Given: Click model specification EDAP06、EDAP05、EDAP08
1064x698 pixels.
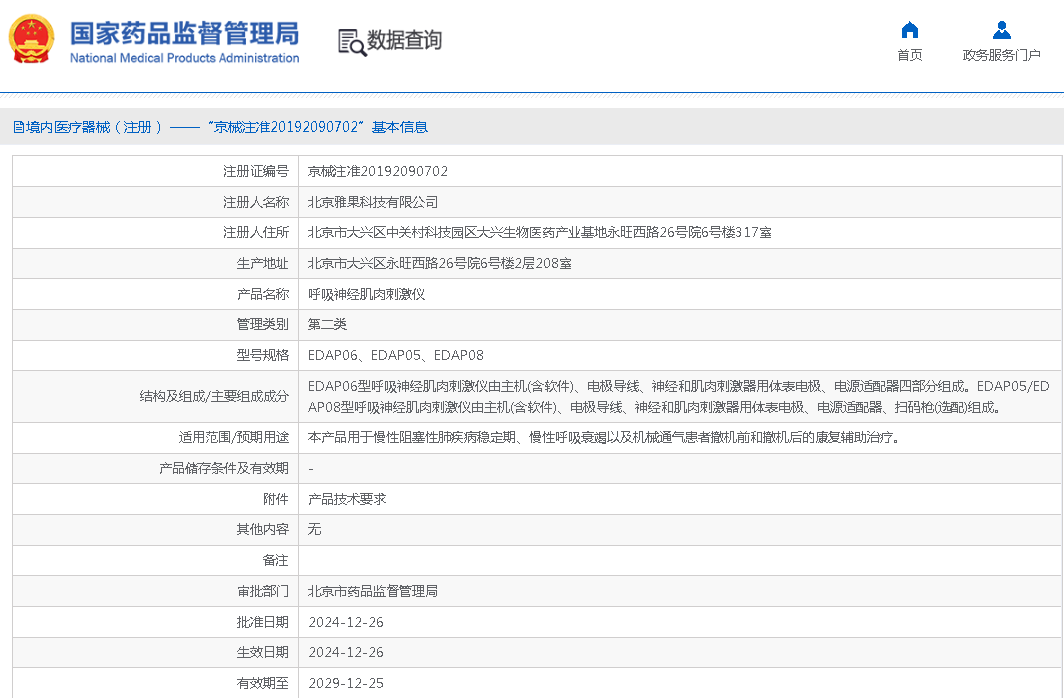Looking at the screenshot, I should (396, 355).
